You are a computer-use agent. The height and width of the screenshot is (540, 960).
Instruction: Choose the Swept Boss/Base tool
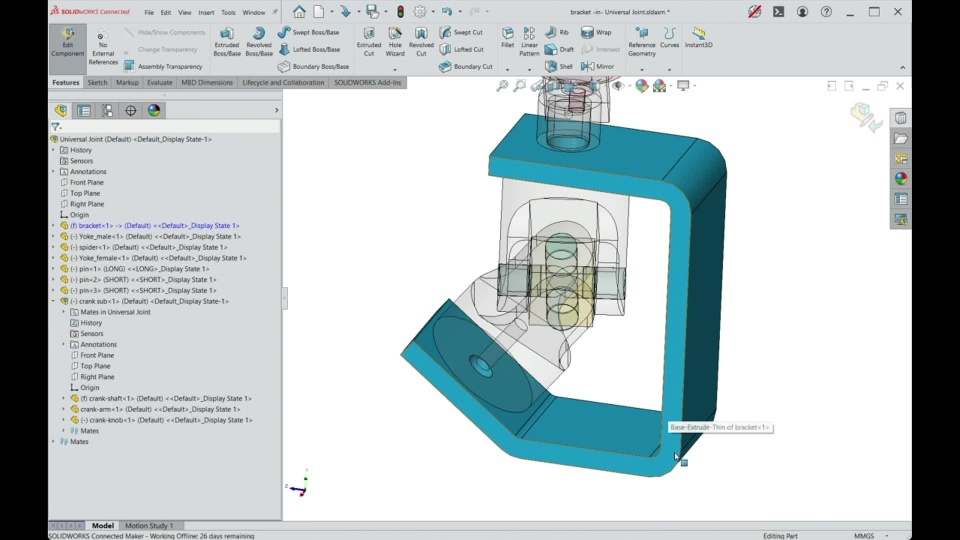(308, 32)
